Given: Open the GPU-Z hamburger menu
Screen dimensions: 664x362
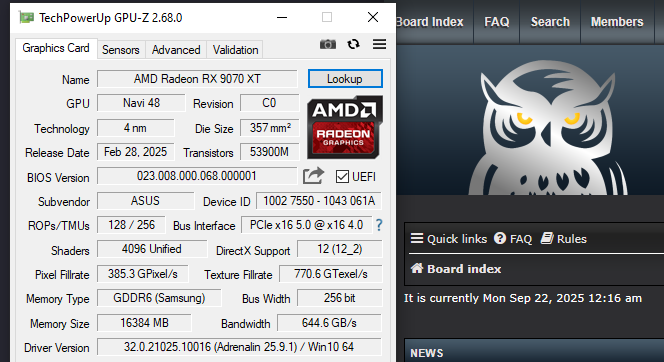Looking at the screenshot, I should coord(379,44).
